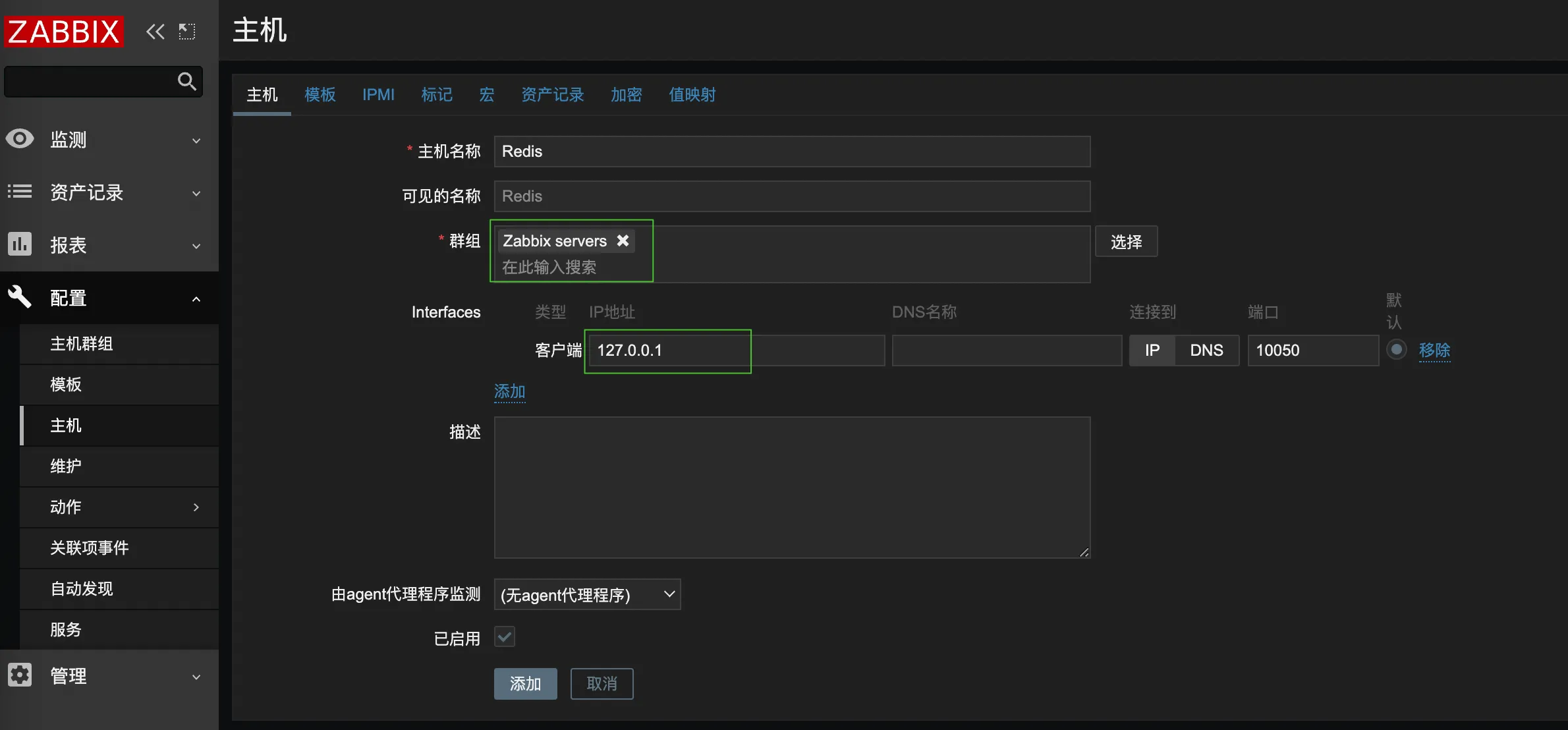Remove the Zabbix servers group tag

(622, 240)
